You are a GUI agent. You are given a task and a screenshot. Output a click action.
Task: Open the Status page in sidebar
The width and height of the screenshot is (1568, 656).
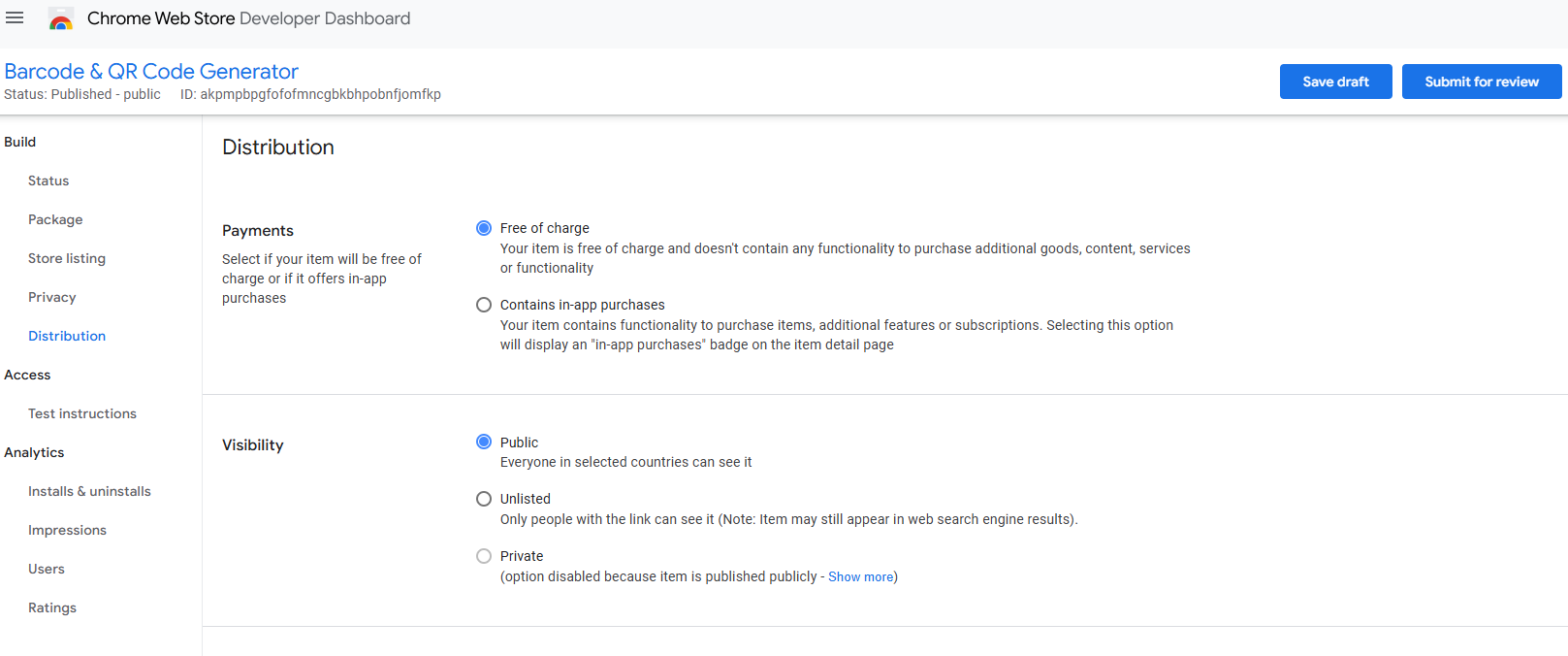click(48, 180)
